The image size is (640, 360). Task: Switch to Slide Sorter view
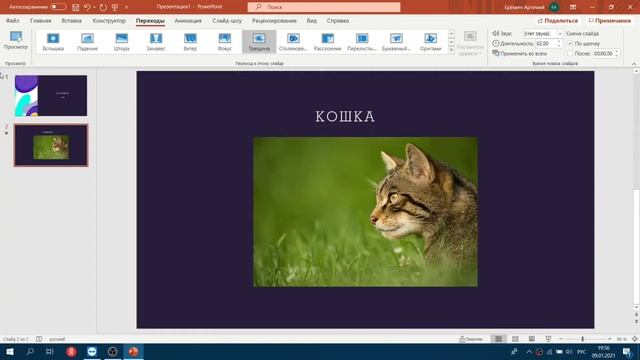(x=515, y=339)
